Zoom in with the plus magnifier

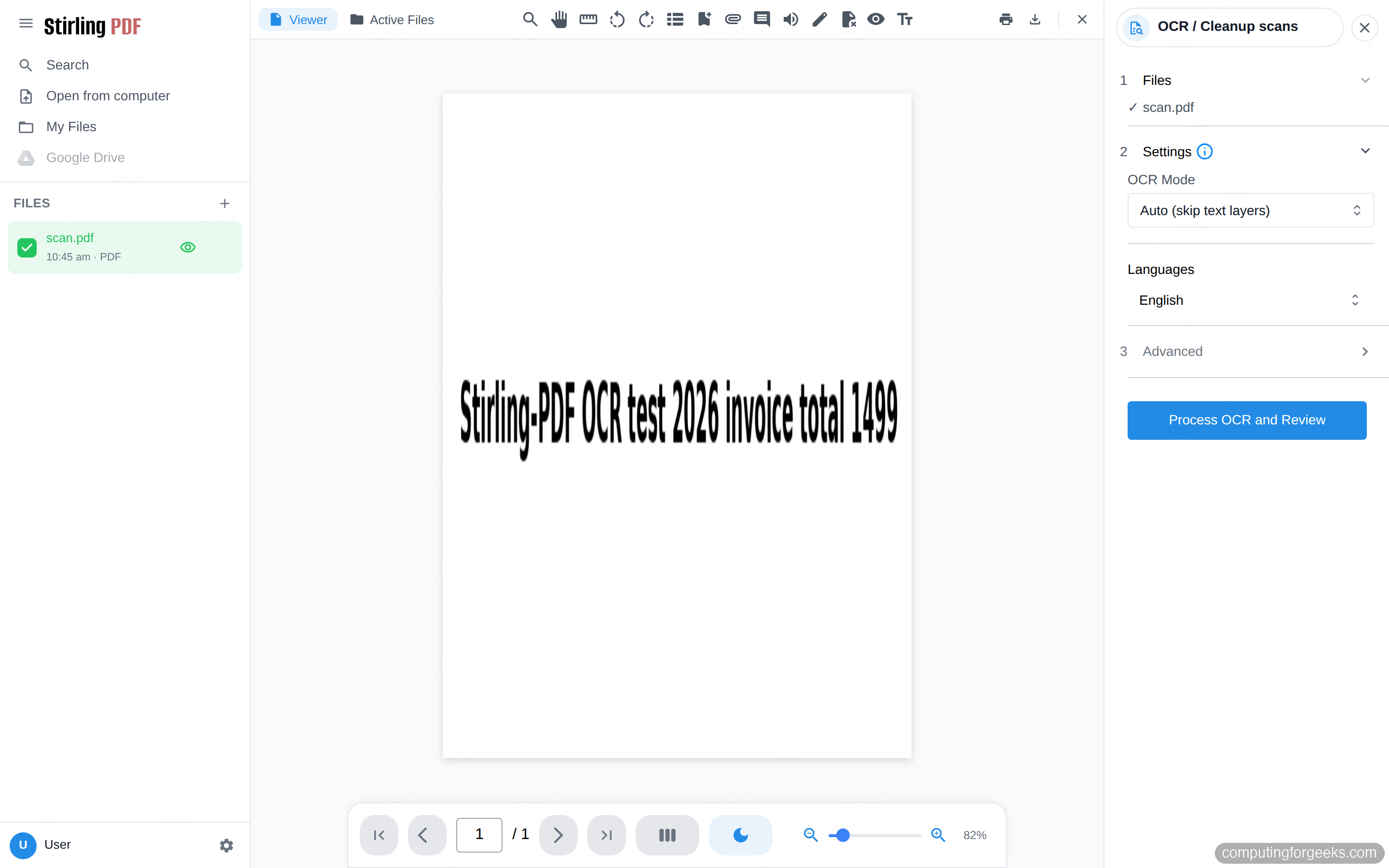coord(938,835)
